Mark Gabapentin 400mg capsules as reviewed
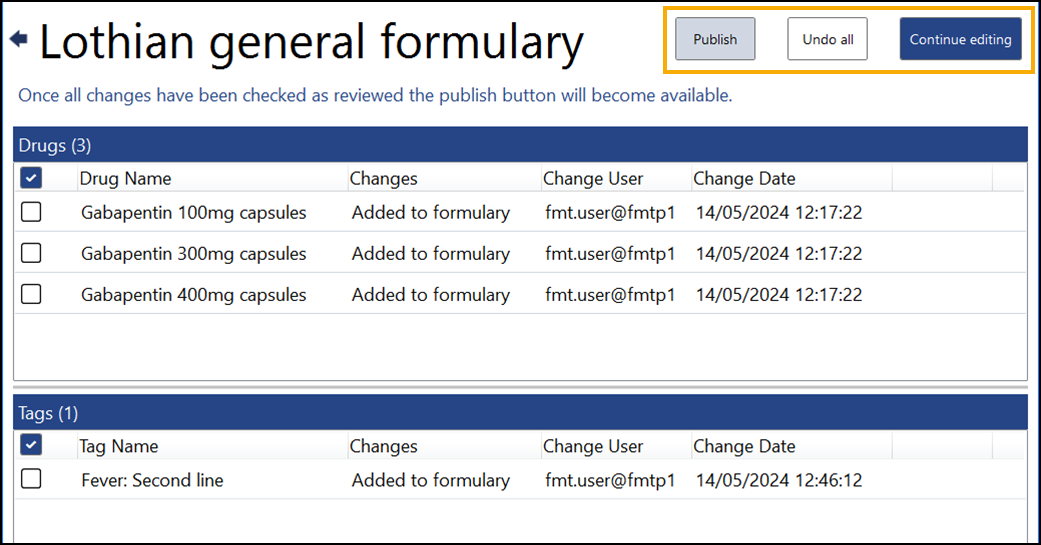Image resolution: width=1041 pixels, height=545 pixels. pyautogui.click(x=31, y=294)
